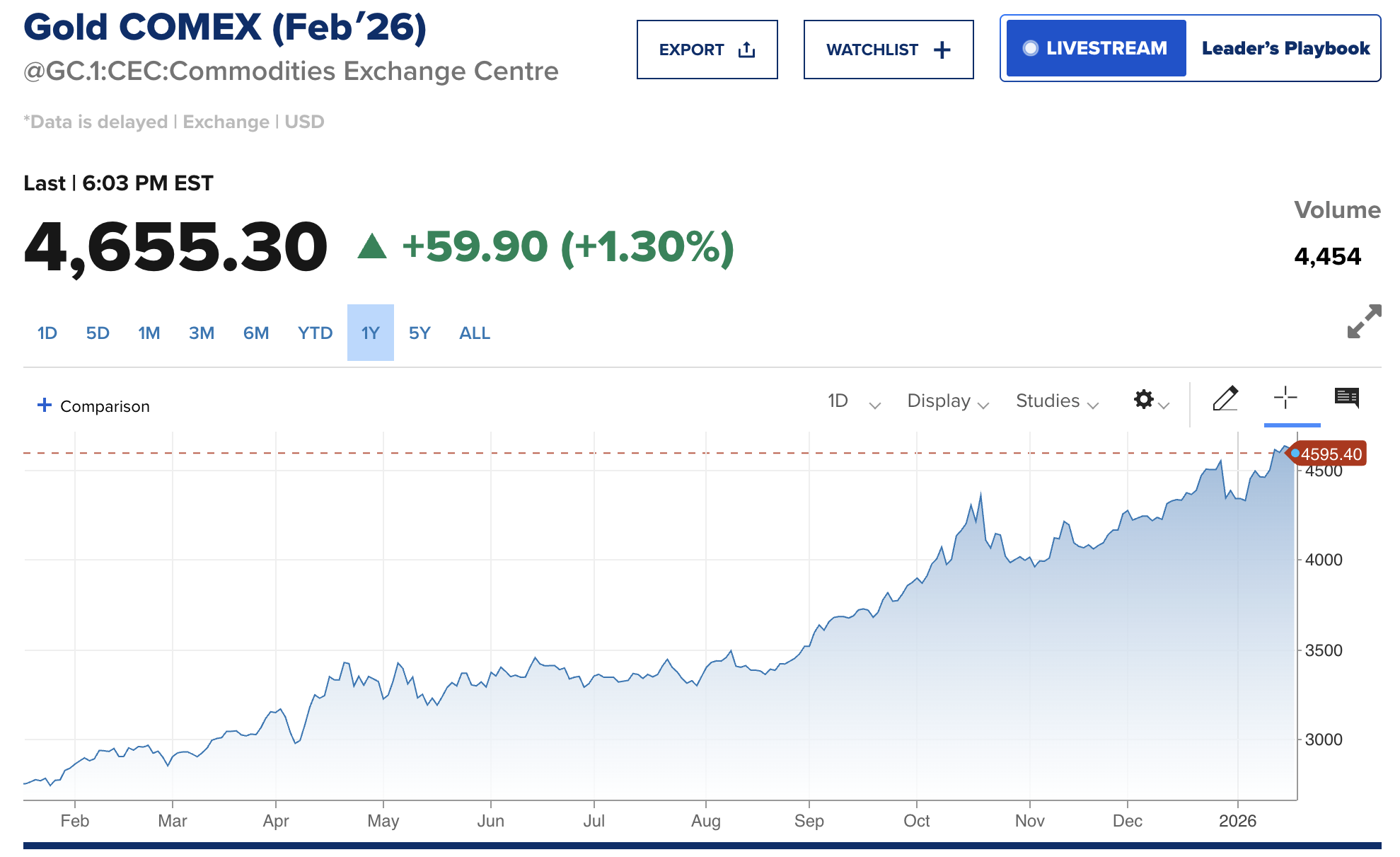The width and height of the screenshot is (1400, 857).
Task: Click the Watchlist plus icon
Action: 942,50
